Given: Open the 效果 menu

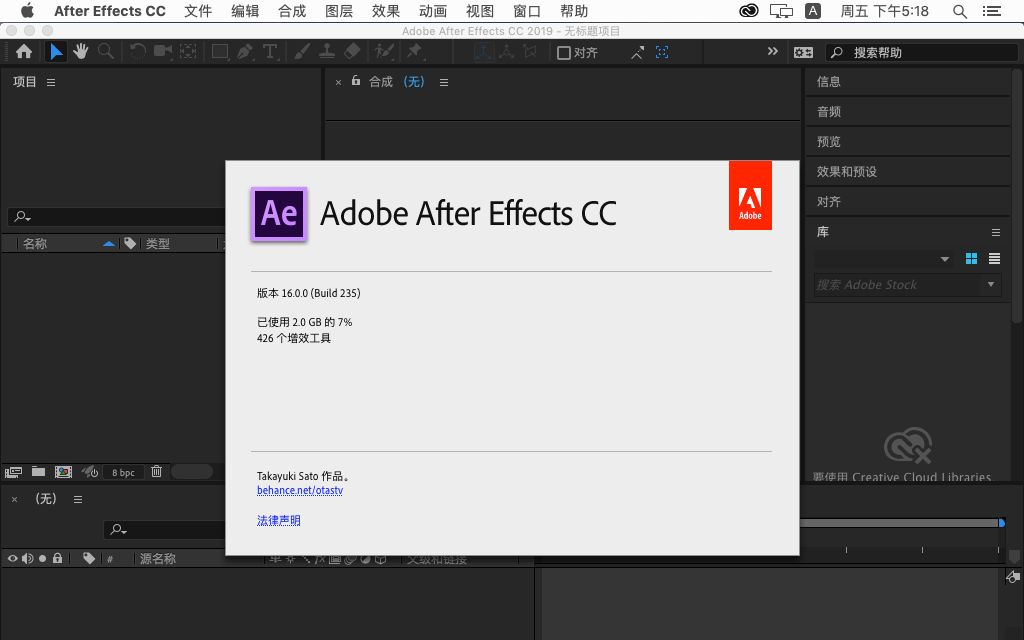Looking at the screenshot, I should [386, 11].
